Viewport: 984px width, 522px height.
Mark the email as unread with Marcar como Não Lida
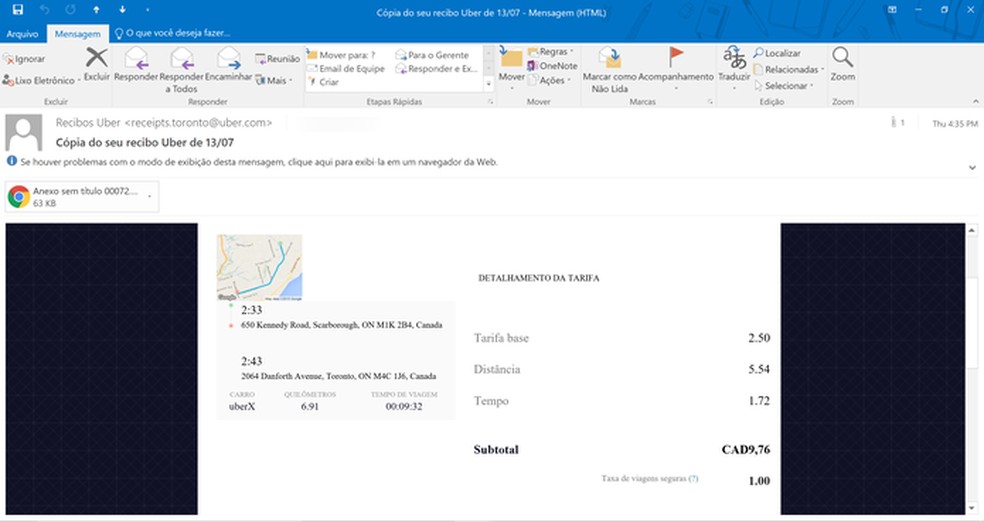(609, 70)
